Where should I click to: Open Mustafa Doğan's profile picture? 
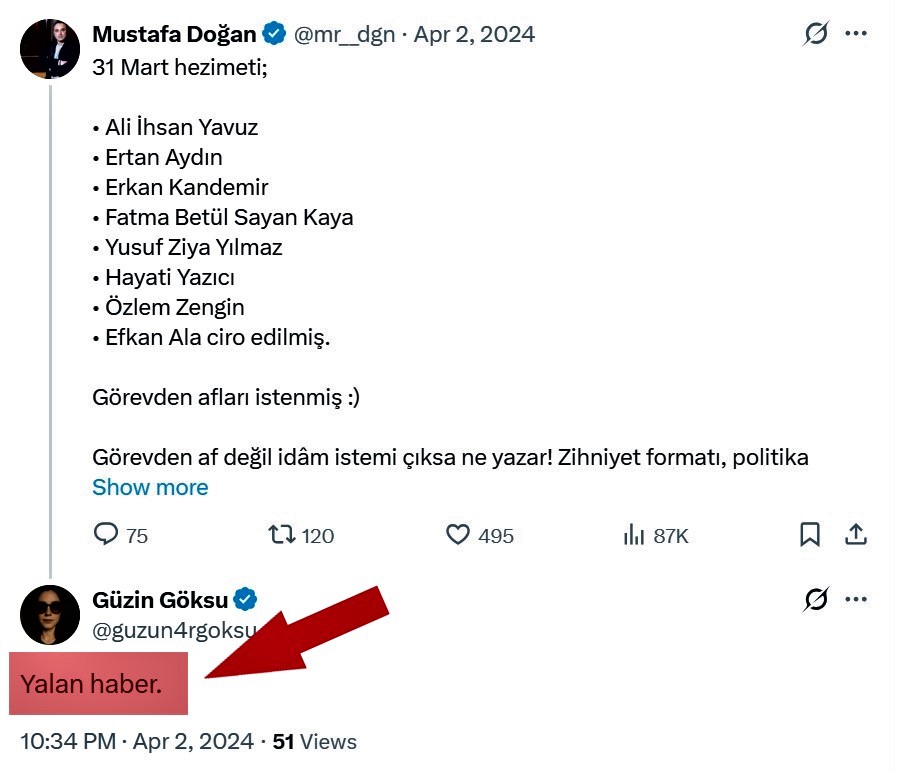pyautogui.click(x=50, y=48)
